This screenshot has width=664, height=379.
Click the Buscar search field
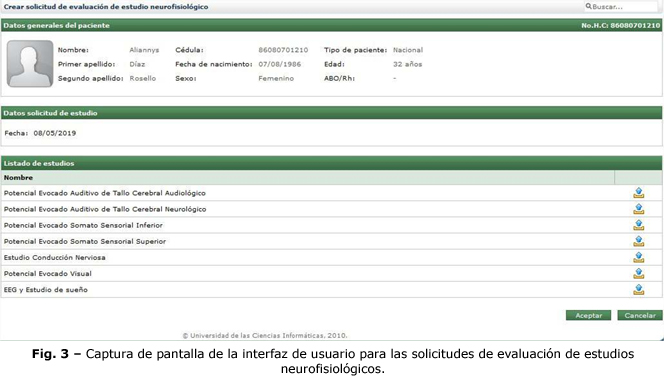[x=621, y=7]
